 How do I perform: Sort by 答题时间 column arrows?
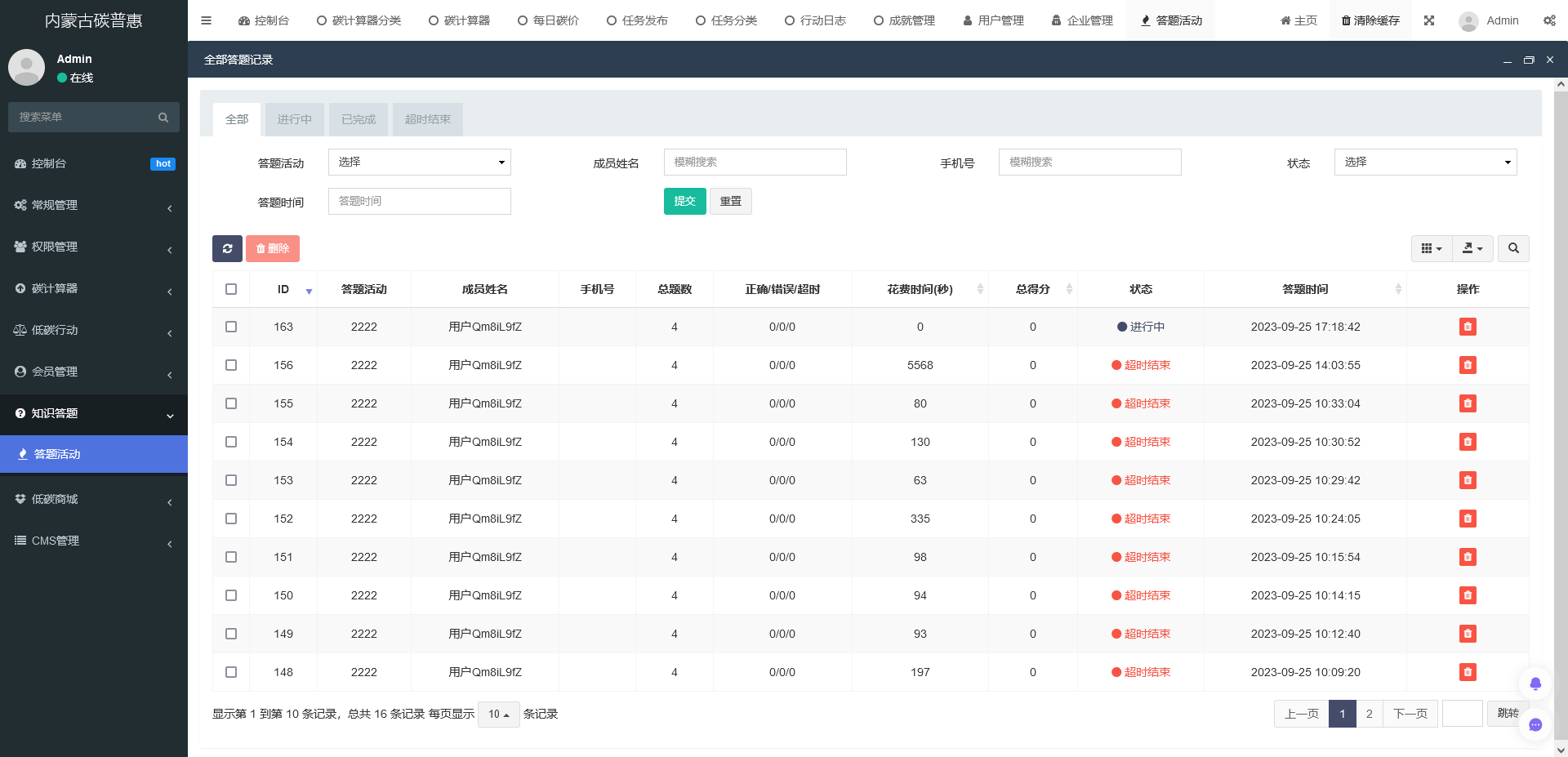tap(1397, 289)
